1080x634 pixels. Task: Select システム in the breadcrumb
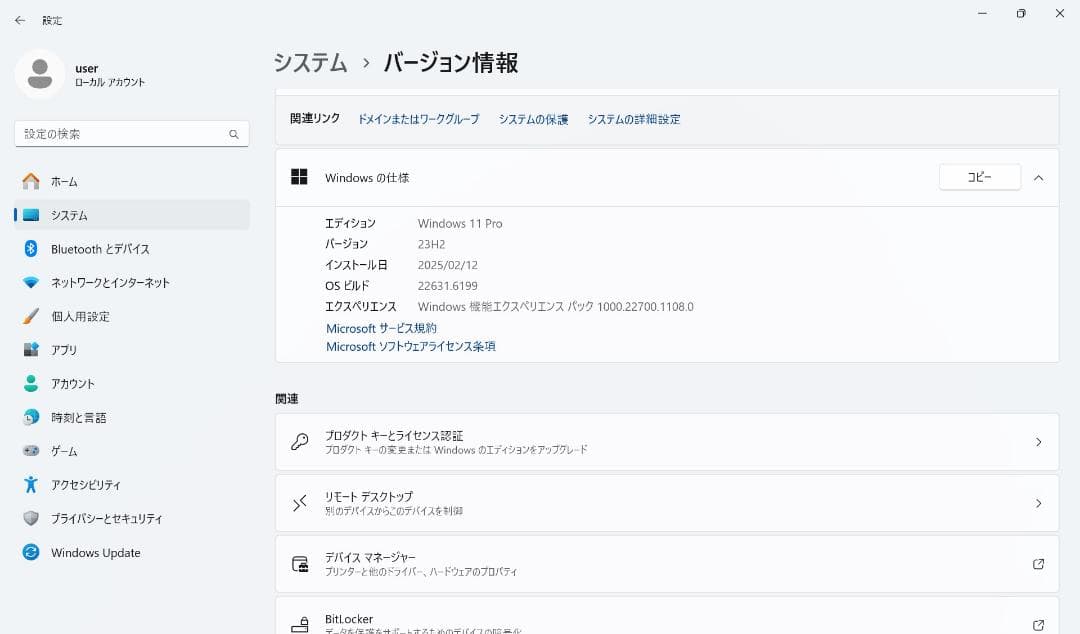pyautogui.click(x=310, y=62)
